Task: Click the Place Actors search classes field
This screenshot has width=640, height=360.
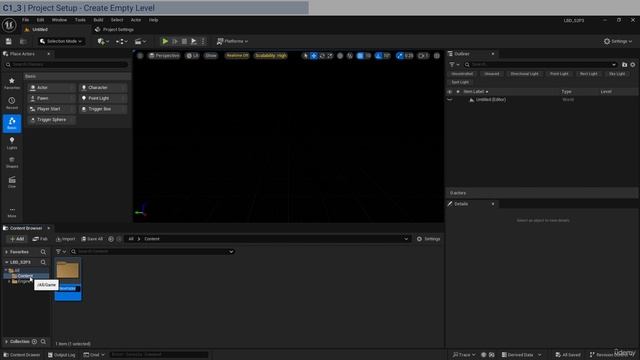Action: click(x=67, y=64)
